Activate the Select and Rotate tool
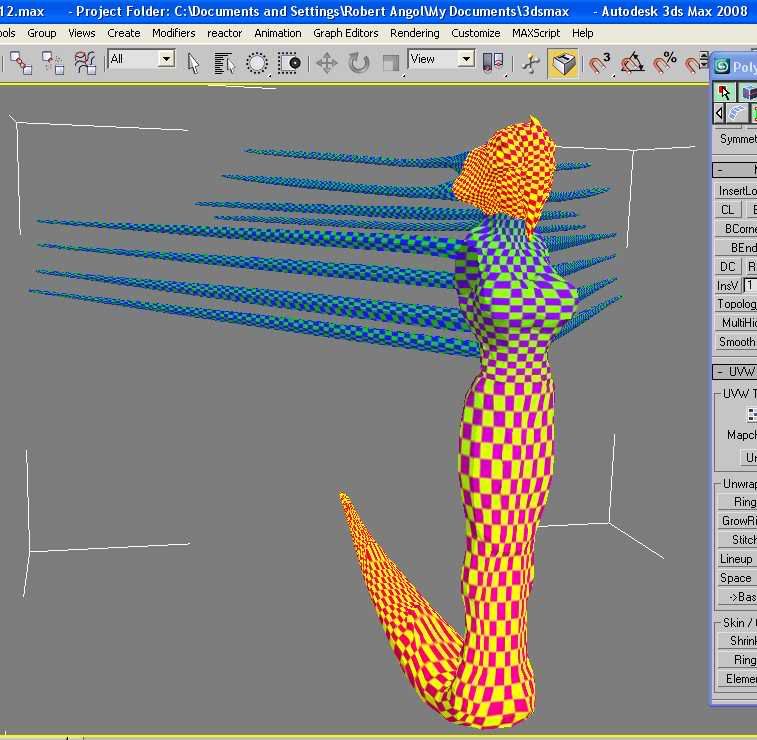The image size is (757, 740). click(359, 63)
